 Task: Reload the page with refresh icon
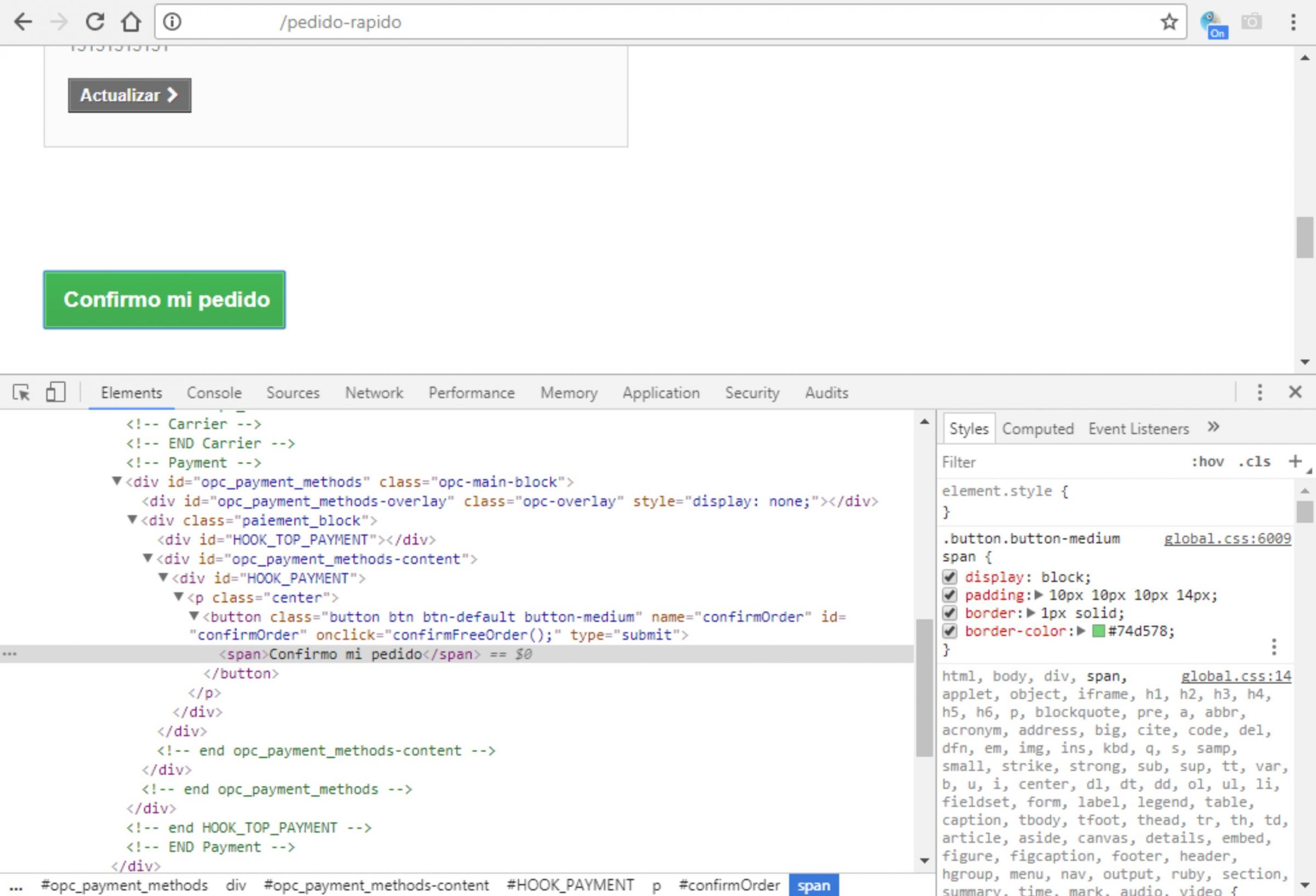click(x=94, y=22)
